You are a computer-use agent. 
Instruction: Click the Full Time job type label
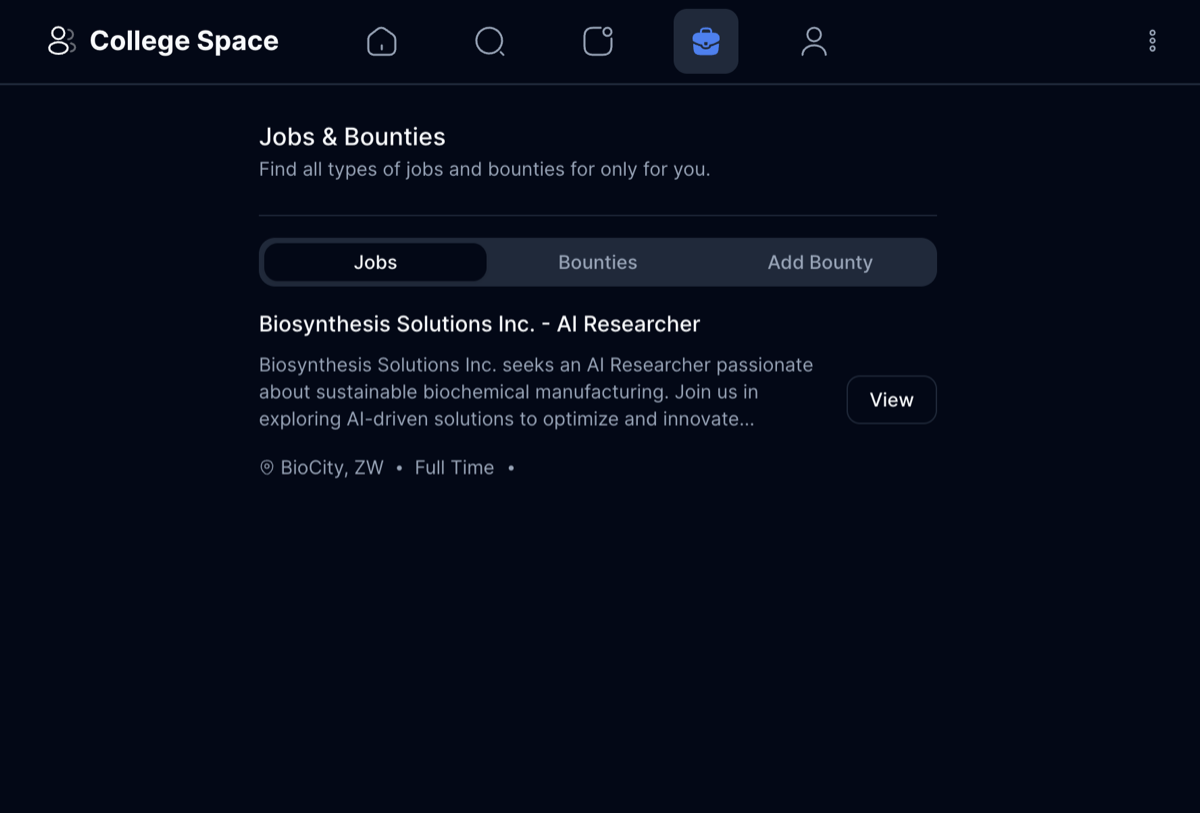pyautogui.click(x=454, y=467)
